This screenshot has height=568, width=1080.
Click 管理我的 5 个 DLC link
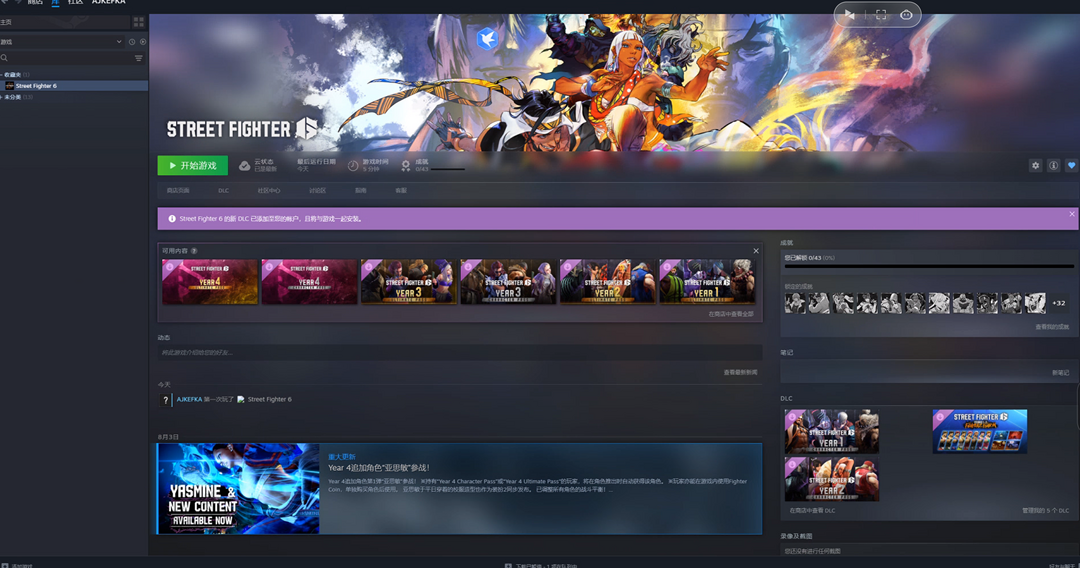pyautogui.click(x=1046, y=511)
